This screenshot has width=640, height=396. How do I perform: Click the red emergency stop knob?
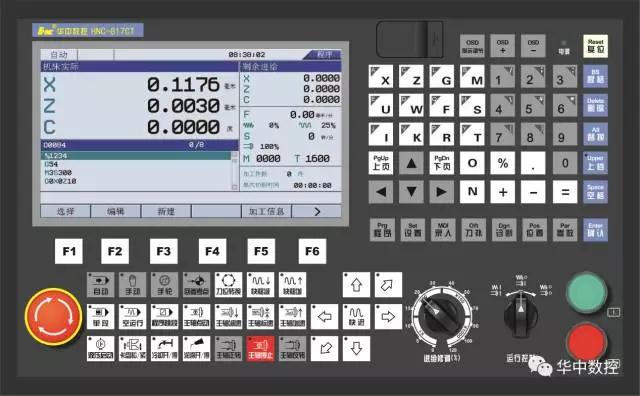pyautogui.click(x=53, y=316)
